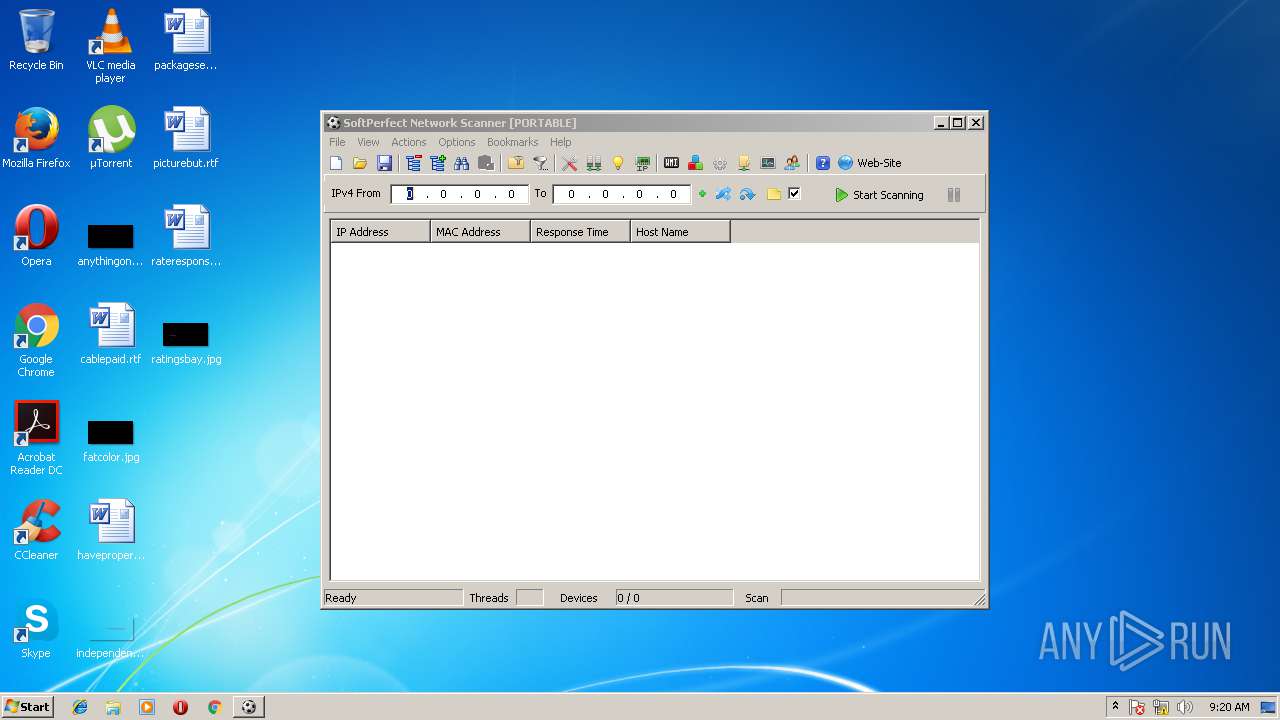Click the Response Time column header

coord(581,232)
